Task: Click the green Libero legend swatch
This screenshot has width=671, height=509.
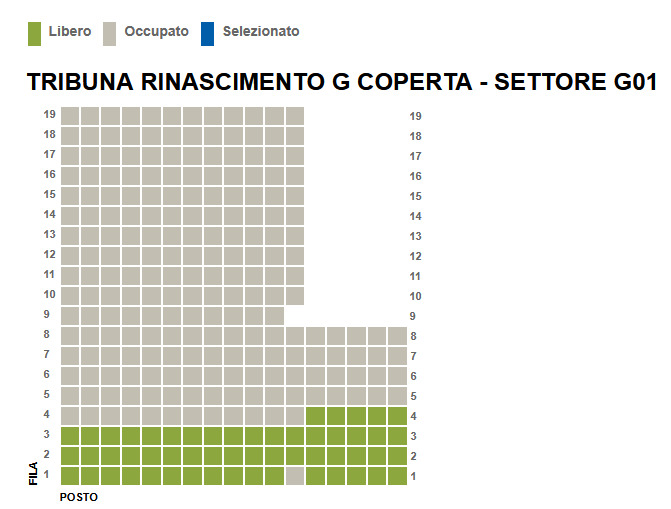Action: click(x=35, y=33)
